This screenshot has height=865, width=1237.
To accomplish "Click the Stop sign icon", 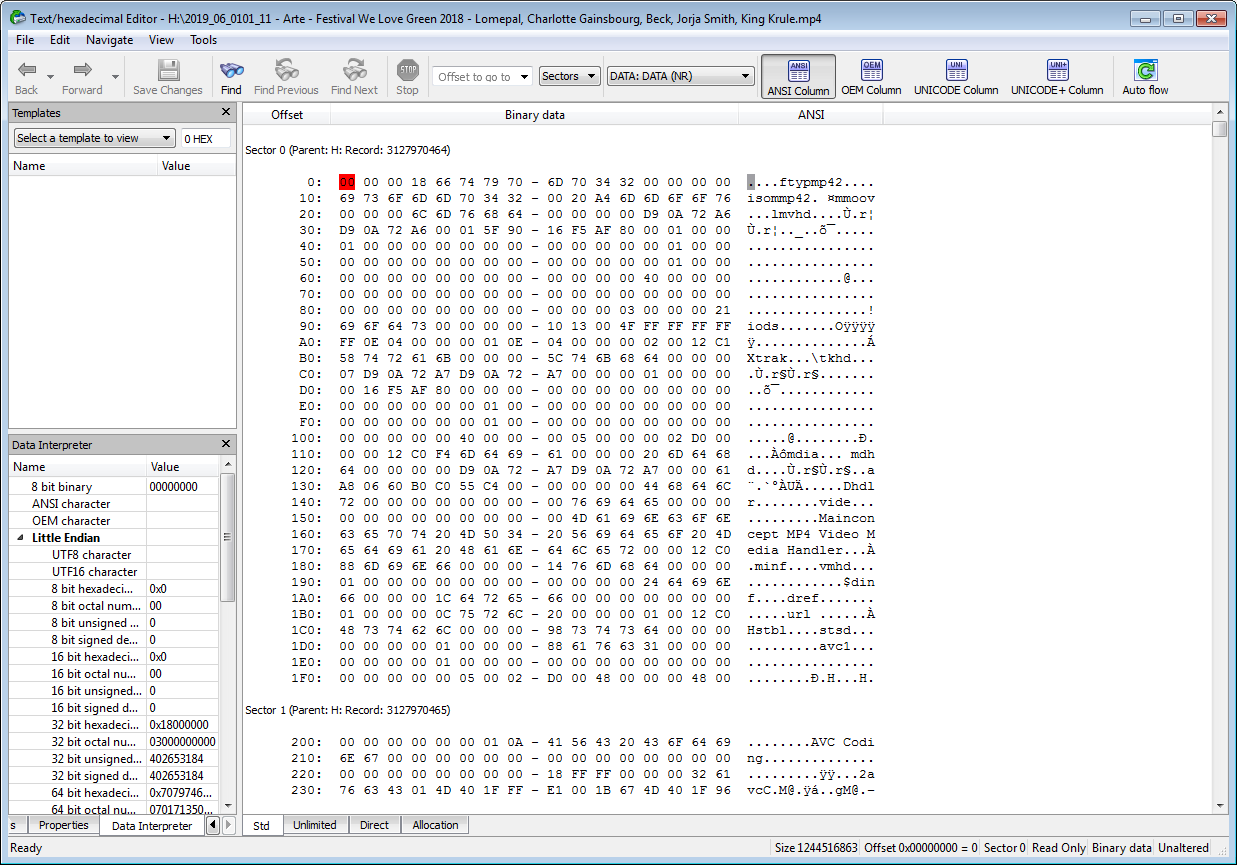I will [407, 69].
